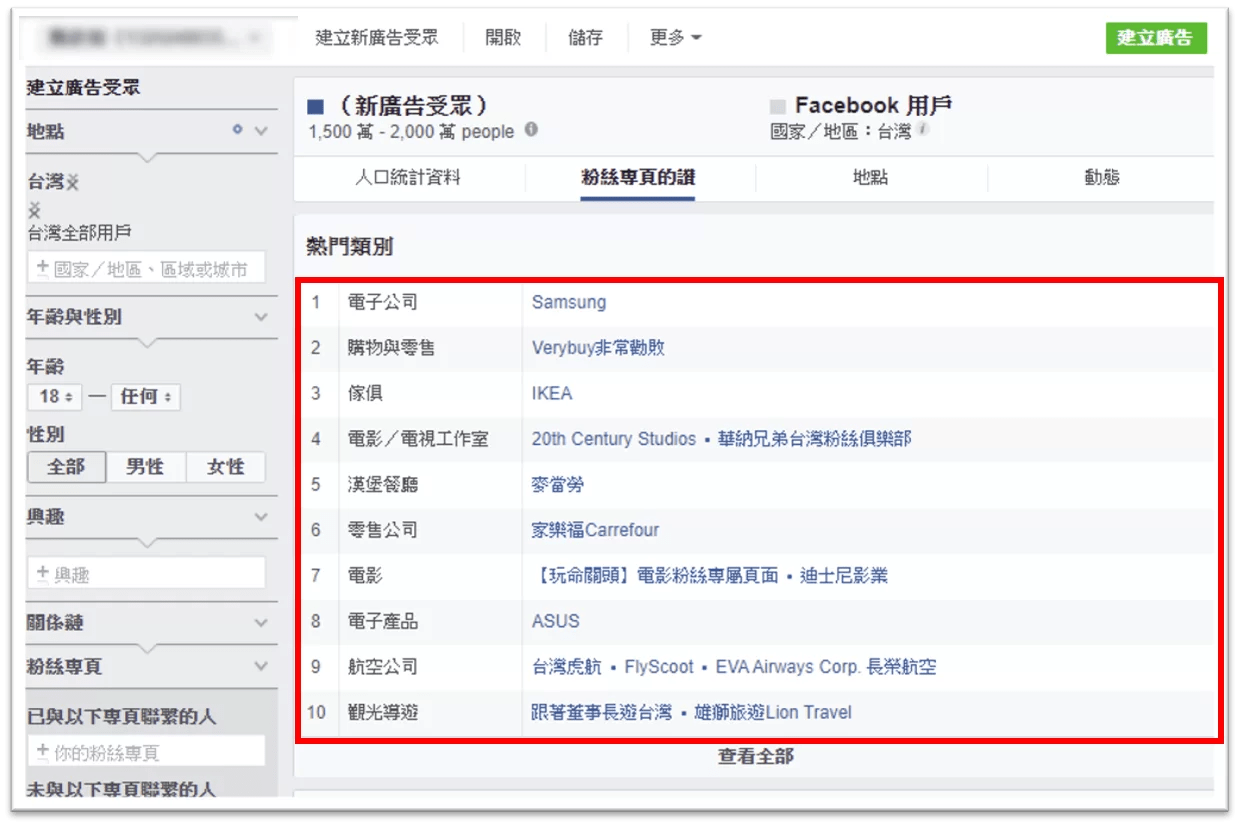1240x826 pixels.
Task: Open the minimum age 18 dropdown
Action: pyautogui.click(x=56, y=397)
